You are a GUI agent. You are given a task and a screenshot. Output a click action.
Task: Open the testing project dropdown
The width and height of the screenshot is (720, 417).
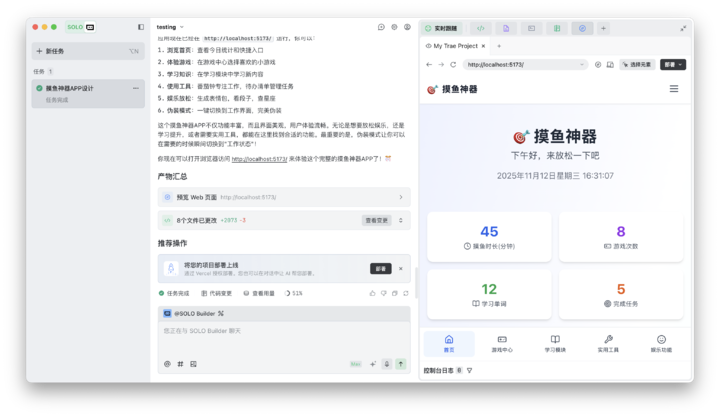[170, 27]
